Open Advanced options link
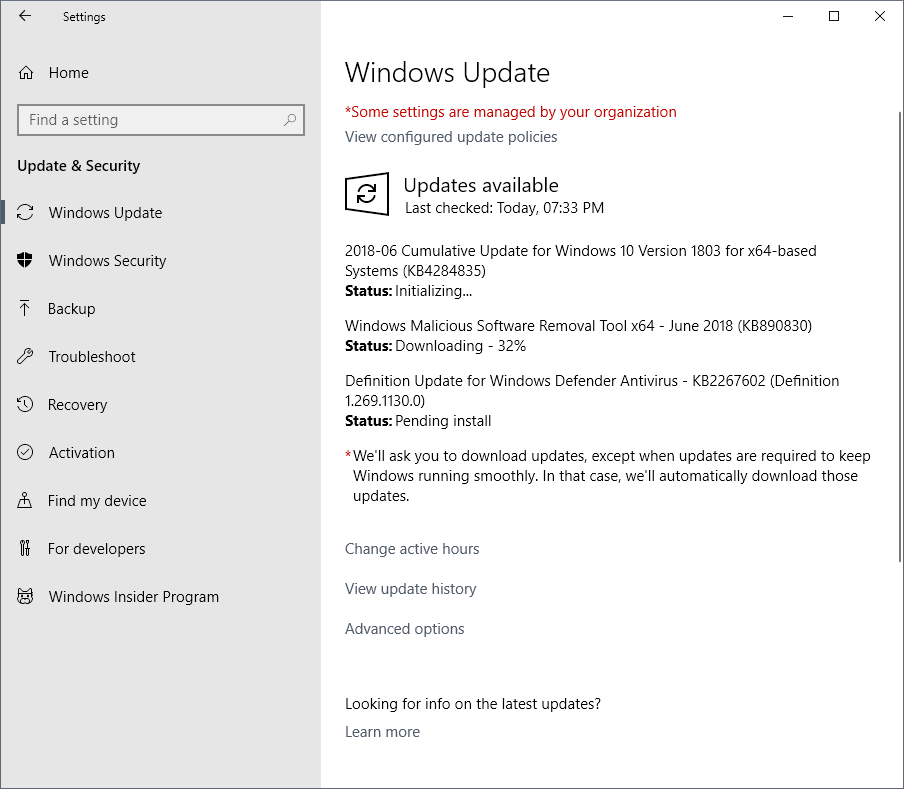 point(404,628)
